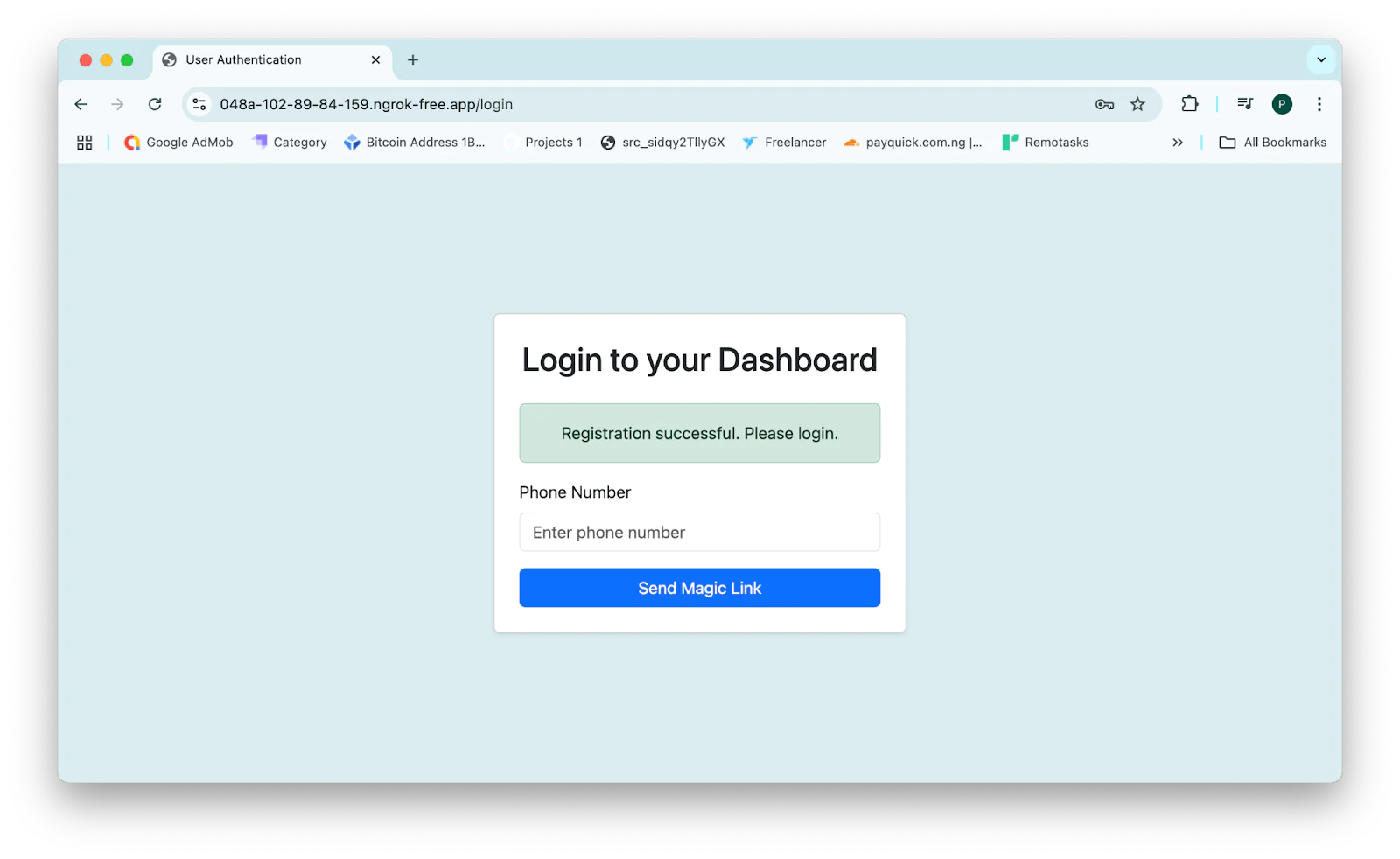This screenshot has width=1400, height=859.
Task: Open the password manager key icon
Action: coord(1104,104)
